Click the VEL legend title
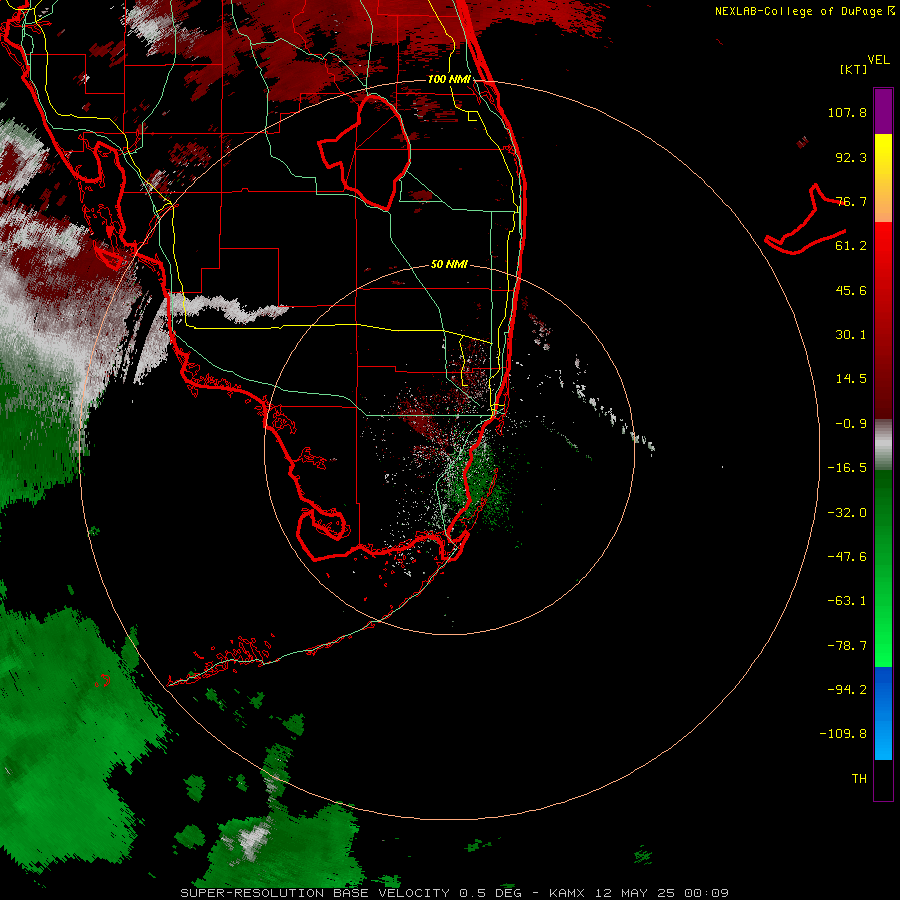Image resolution: width=900 pixels, height=900 pixels. [878, 60]
